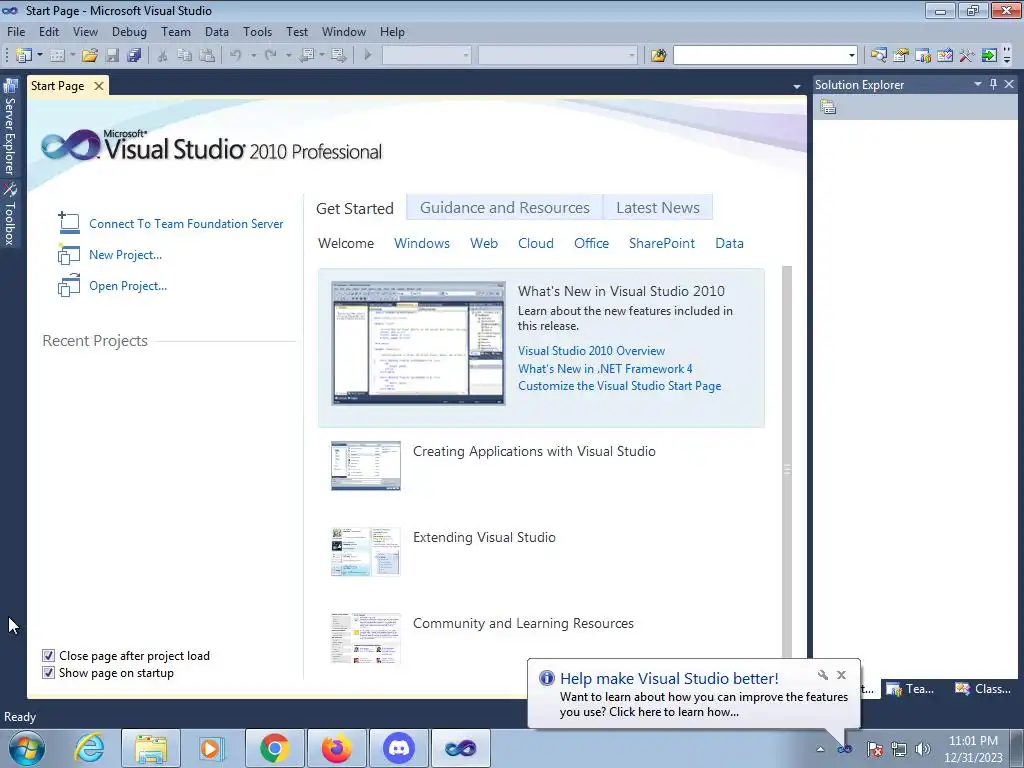Click the Undo arrow toolbar icon
Viewport: 1024px width, 768px height.
pos(236,56)
